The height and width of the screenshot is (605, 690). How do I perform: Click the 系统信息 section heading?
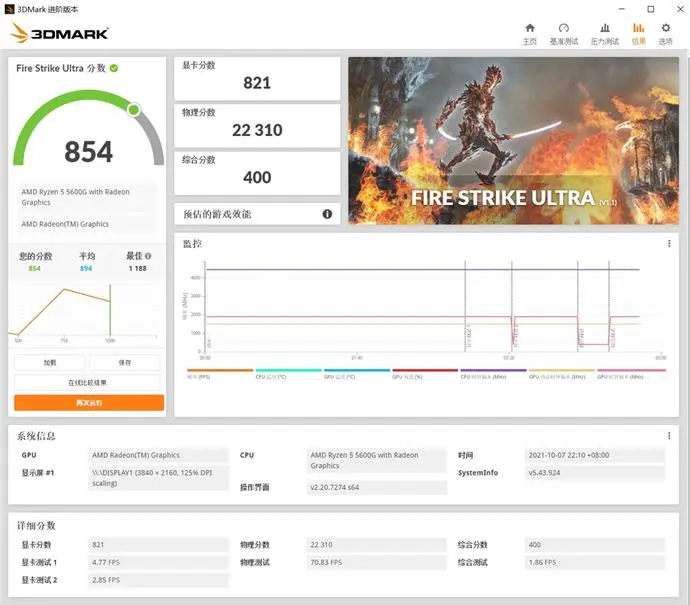click(x=36, y=436)
